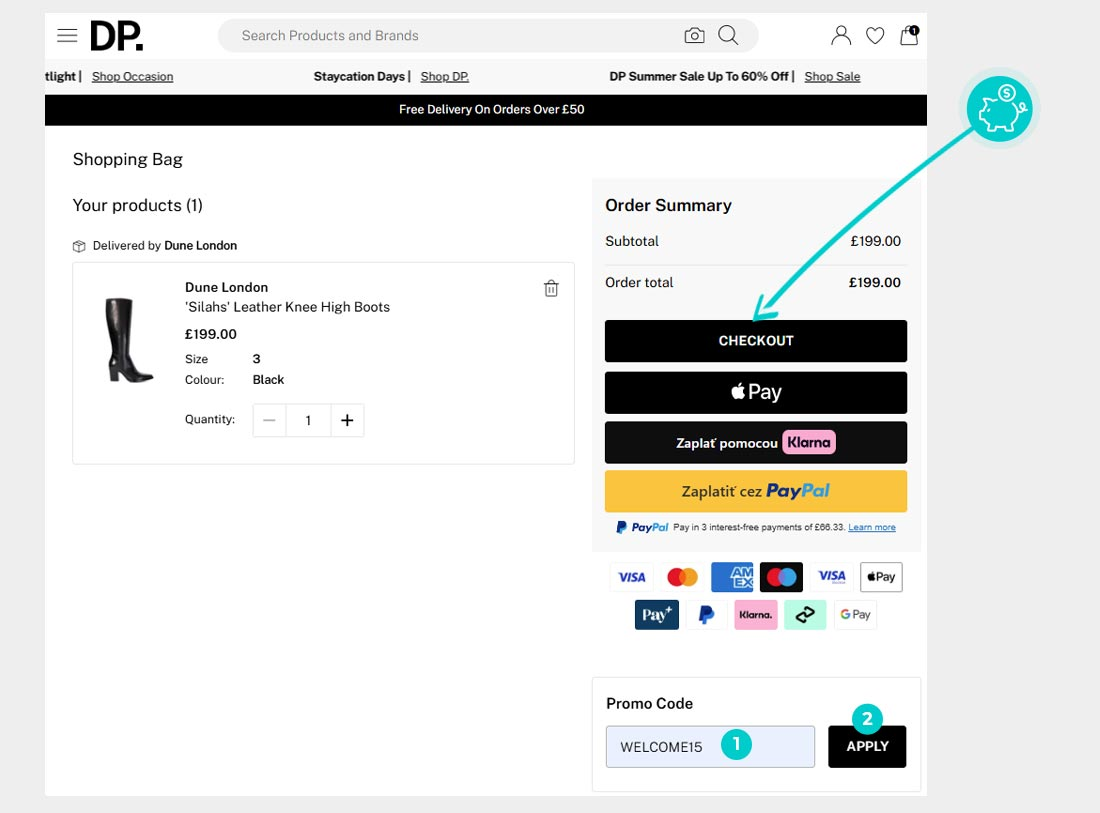
Task: Decrease quantity with the minus button
Action: point(269,420)
